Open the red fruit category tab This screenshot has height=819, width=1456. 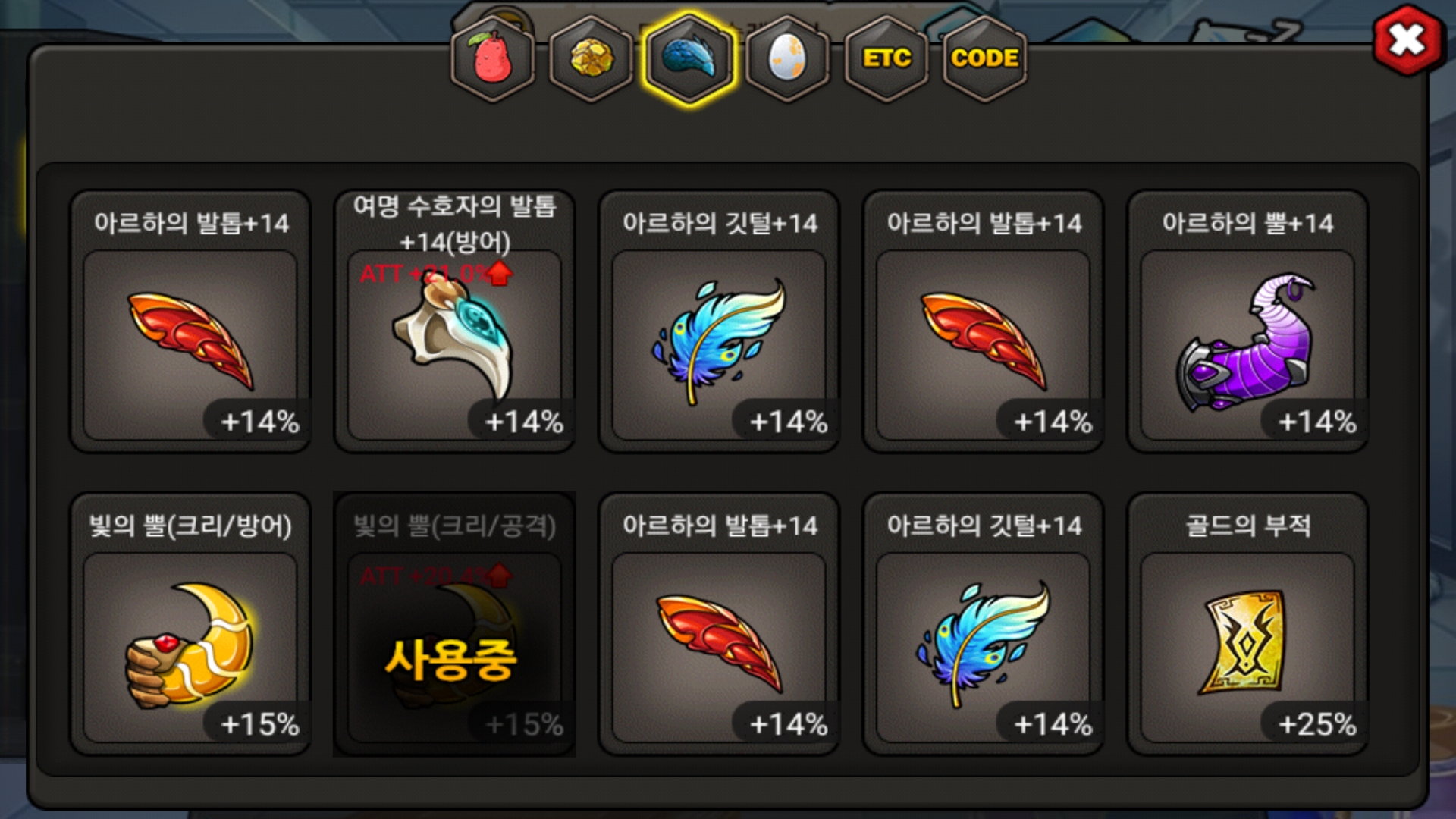[493, 58]
